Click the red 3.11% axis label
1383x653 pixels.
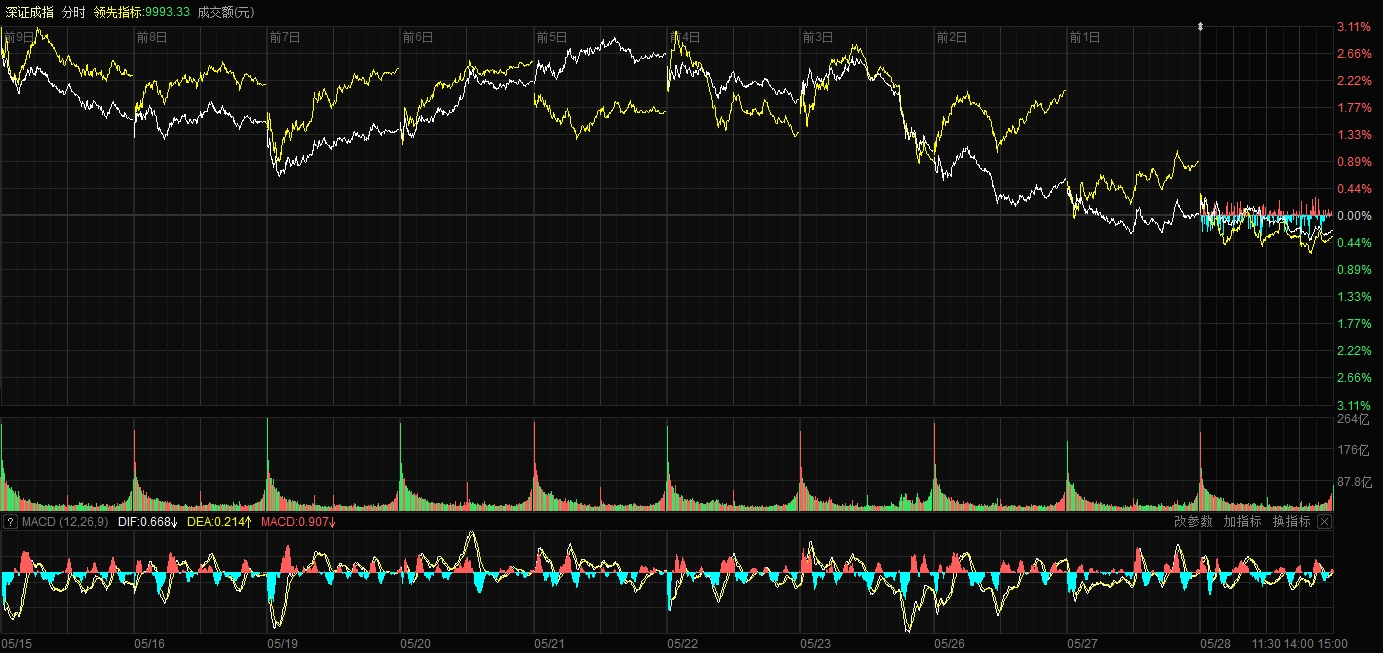pyautogui.click(x=1353, y=26)
